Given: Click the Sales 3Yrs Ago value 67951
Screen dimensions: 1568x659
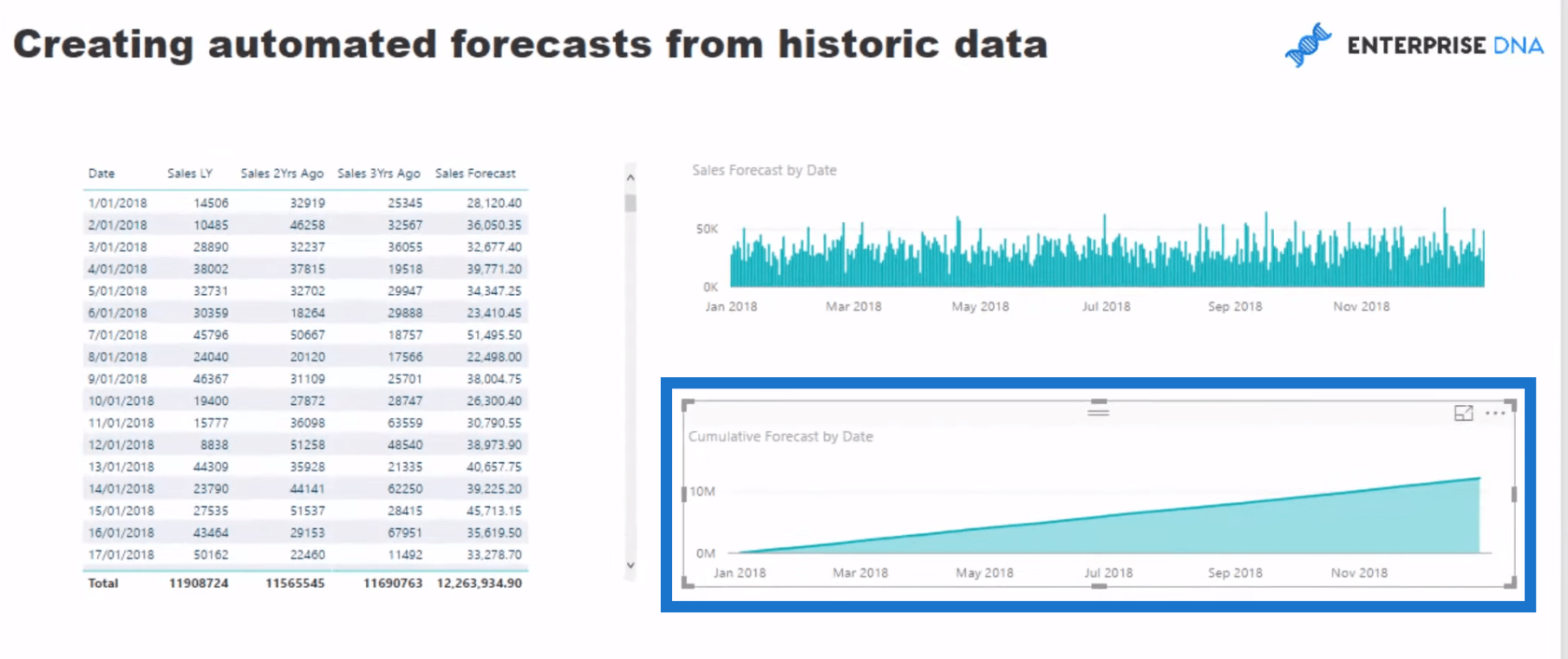Looking at the screenshot, I should [x=405, y=532].
